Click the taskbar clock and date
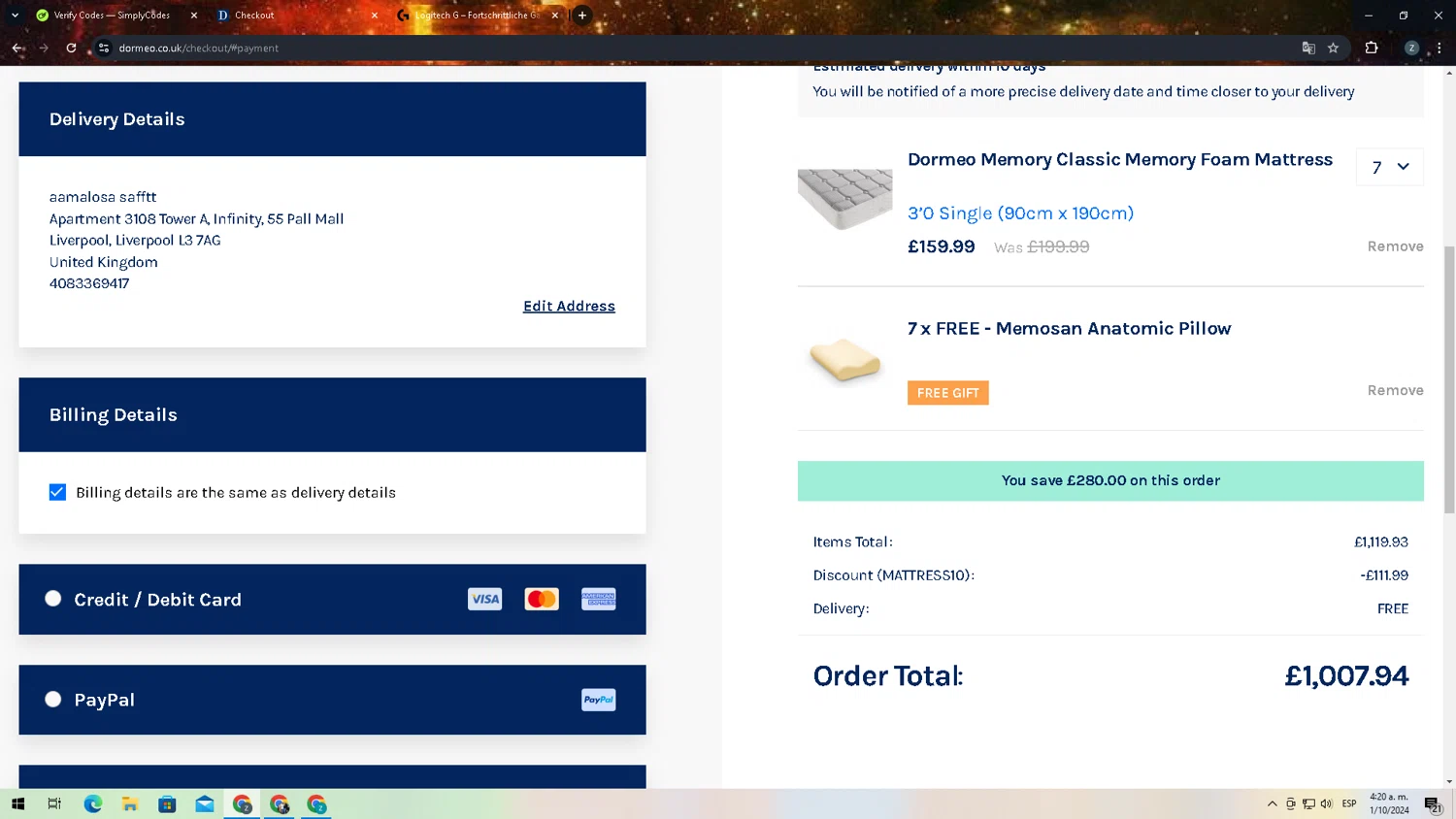Viewport: 1456px width, 819px height. click(x=1389, y=803)
